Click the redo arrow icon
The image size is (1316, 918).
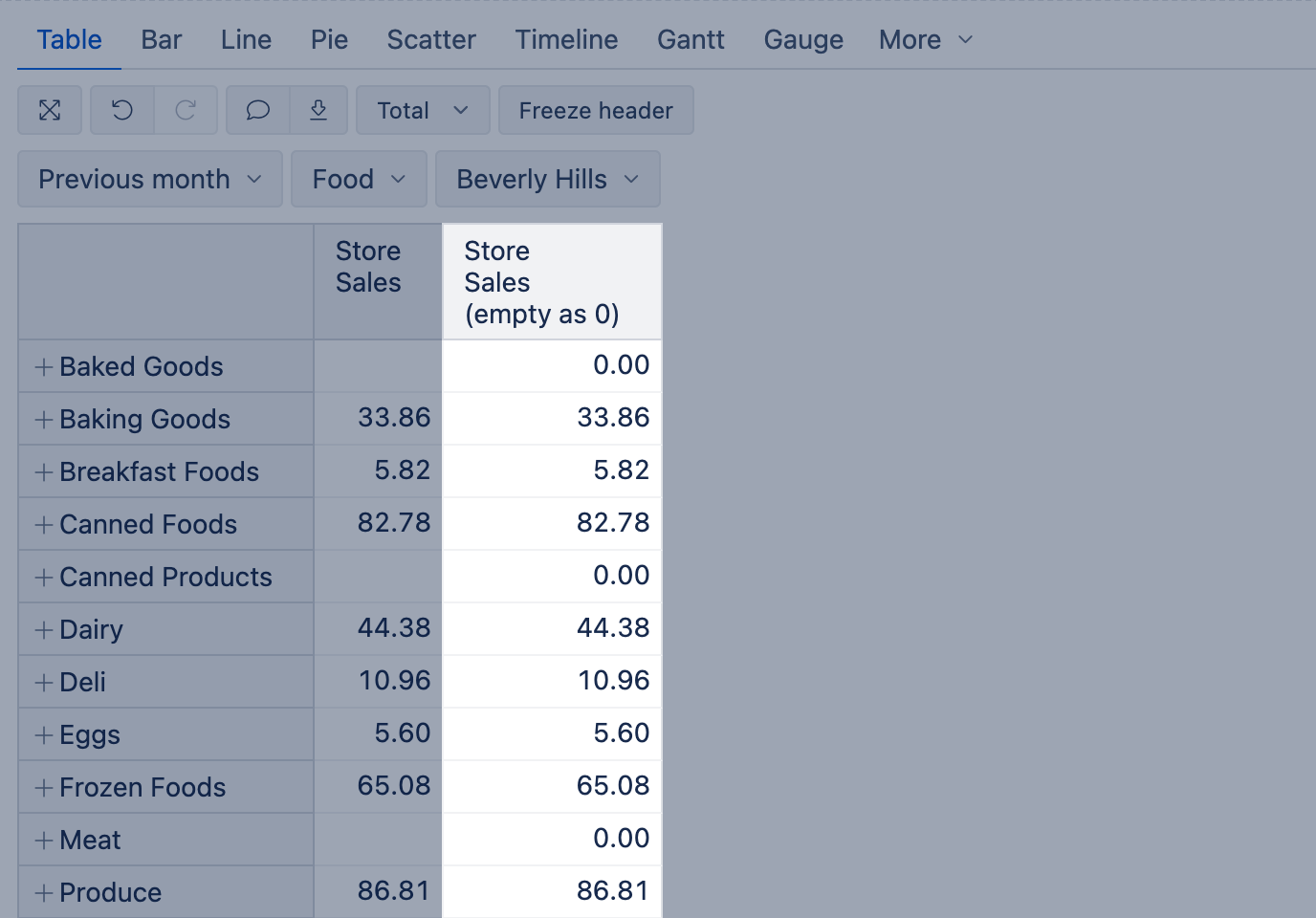[x=186, y=111]
